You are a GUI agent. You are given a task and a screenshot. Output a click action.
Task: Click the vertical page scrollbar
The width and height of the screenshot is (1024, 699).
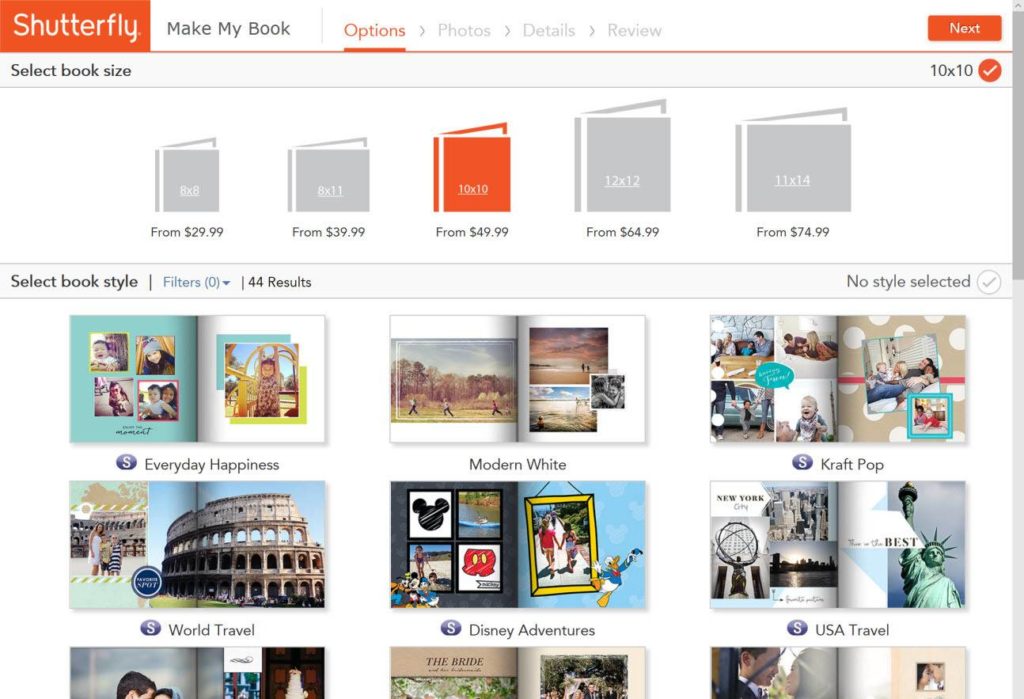point(1017,200)
